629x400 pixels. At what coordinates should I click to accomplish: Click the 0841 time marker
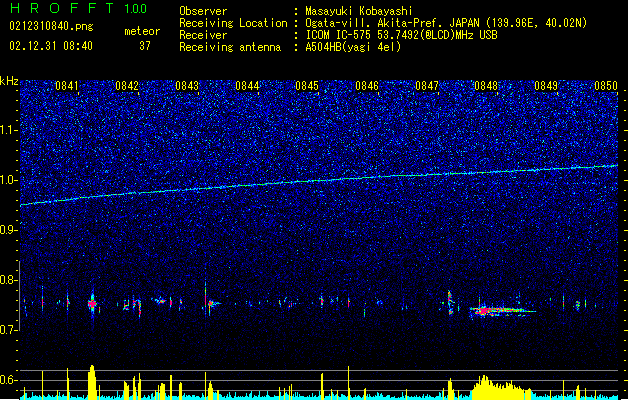(67, 86)
